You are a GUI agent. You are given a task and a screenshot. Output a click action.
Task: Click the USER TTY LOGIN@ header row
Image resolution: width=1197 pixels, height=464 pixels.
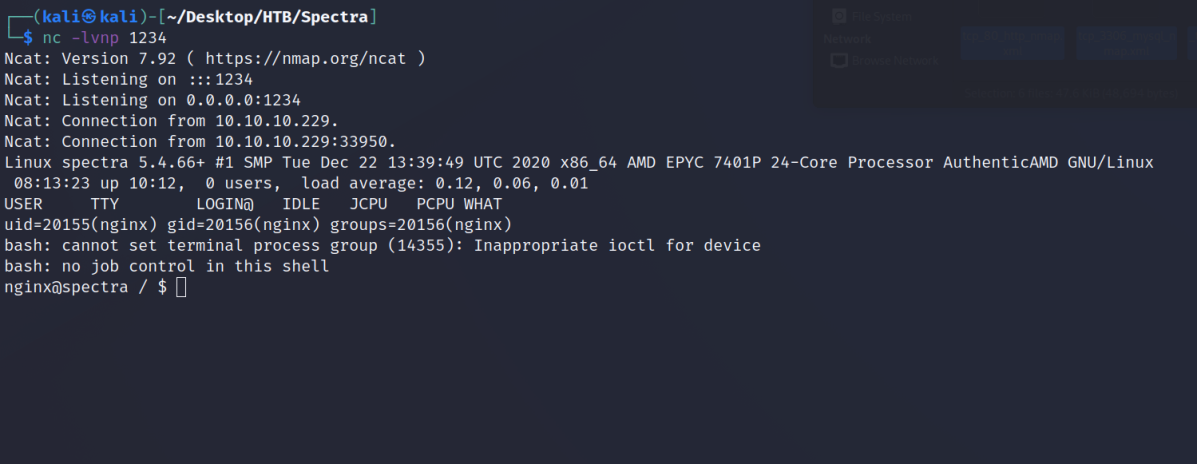coord(254,204)
